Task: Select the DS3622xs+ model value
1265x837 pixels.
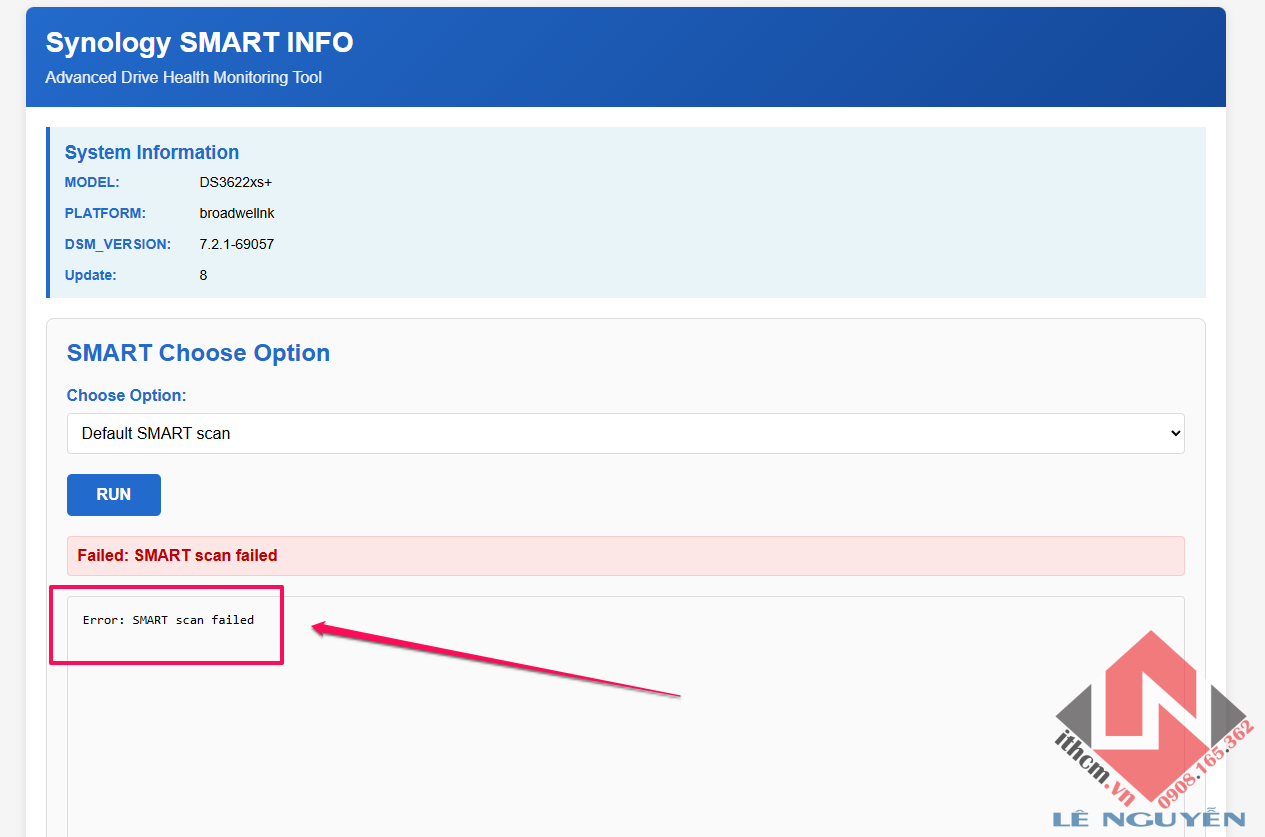Action: coord(235,182)
